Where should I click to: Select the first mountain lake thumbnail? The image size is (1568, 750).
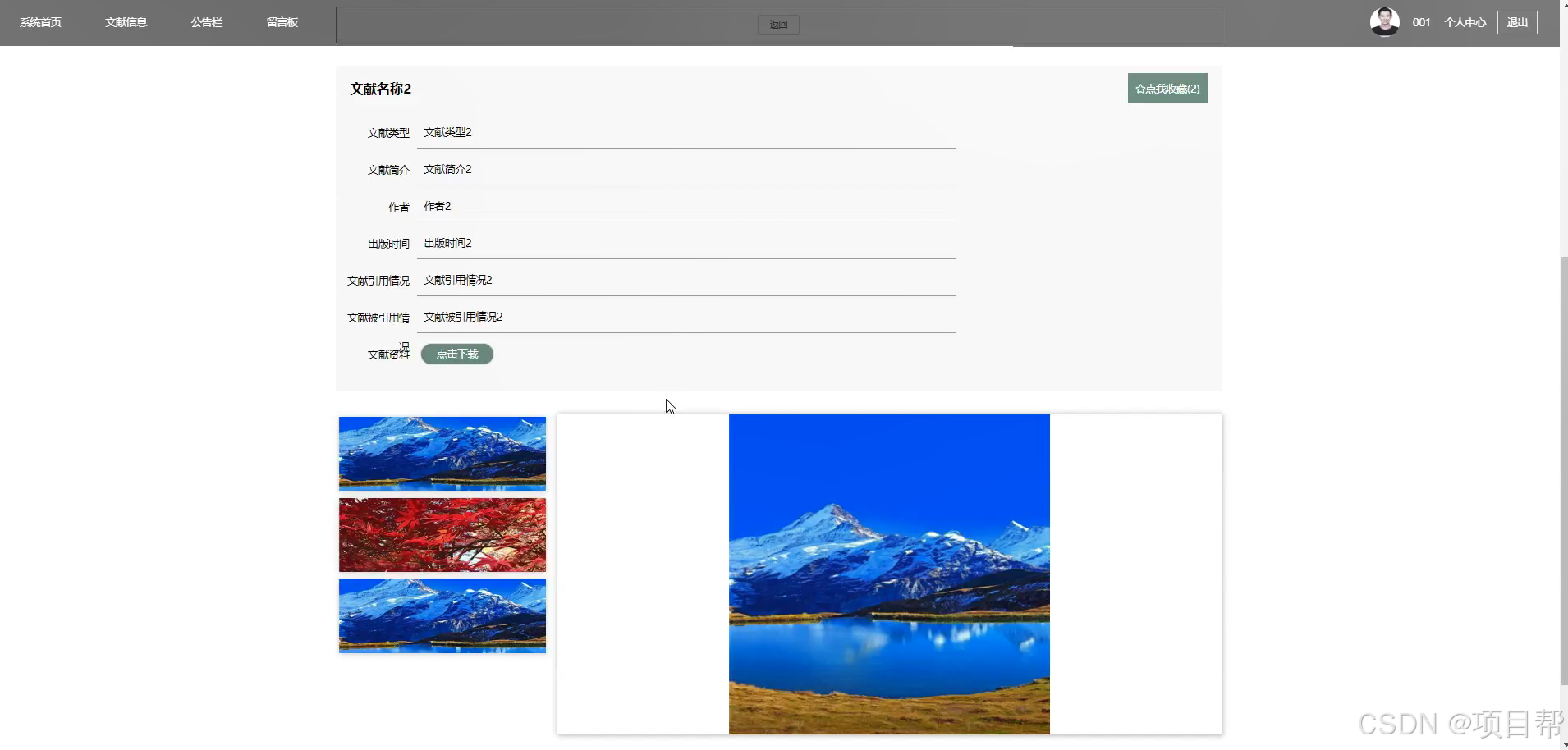click(442, 454)
